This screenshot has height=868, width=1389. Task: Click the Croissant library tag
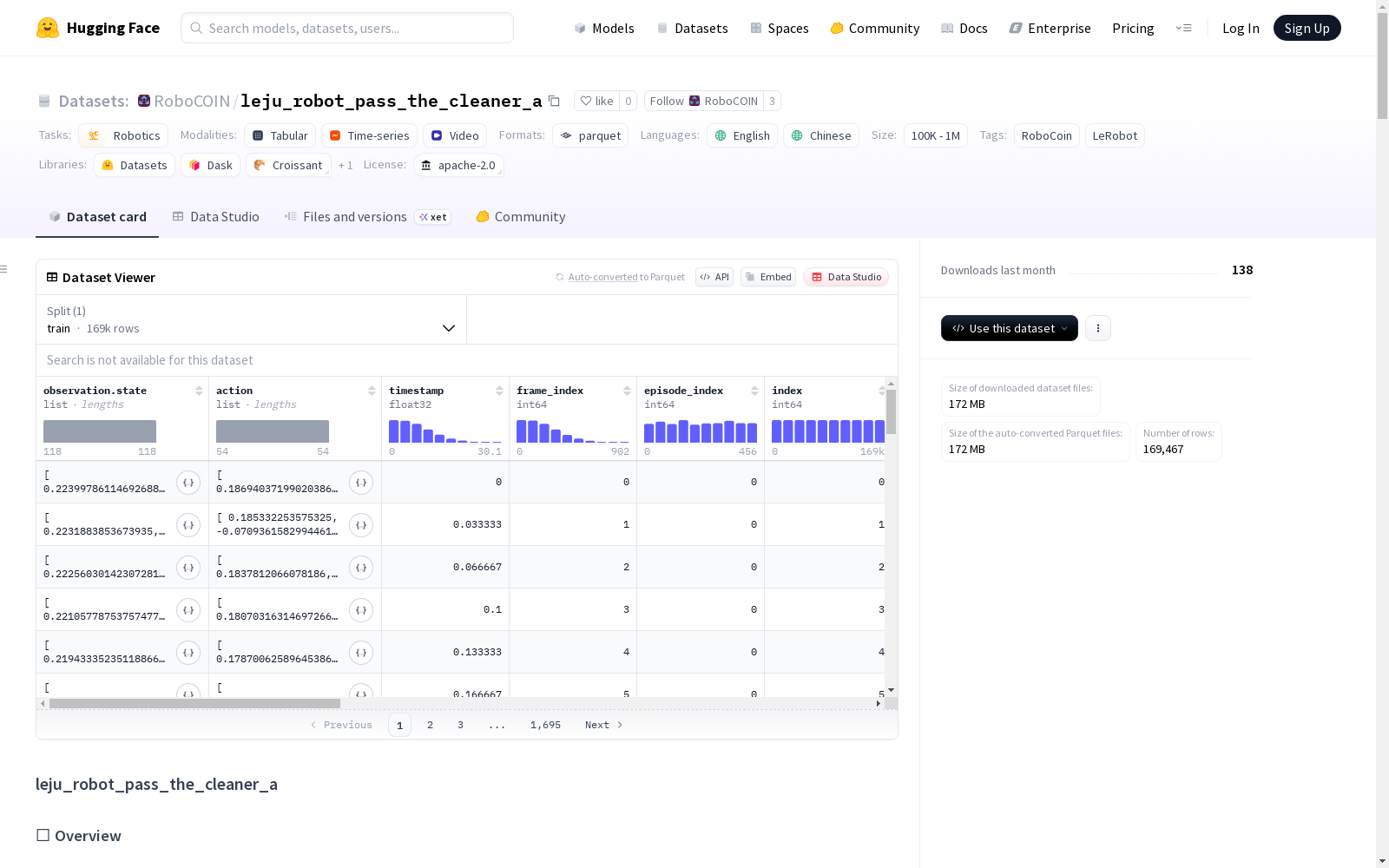tap(288, 165)
